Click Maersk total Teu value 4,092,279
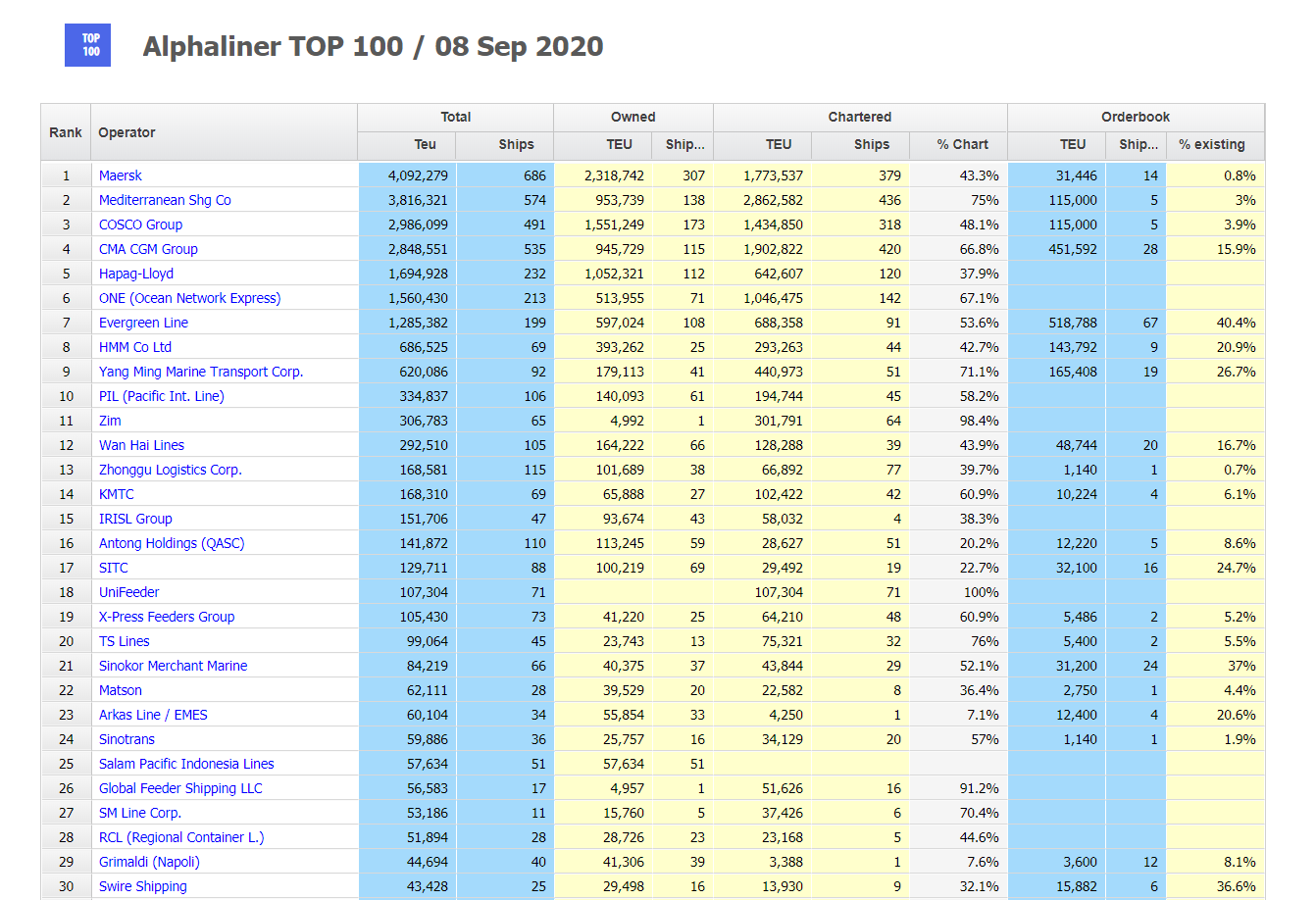 click(x=418, y=175)
